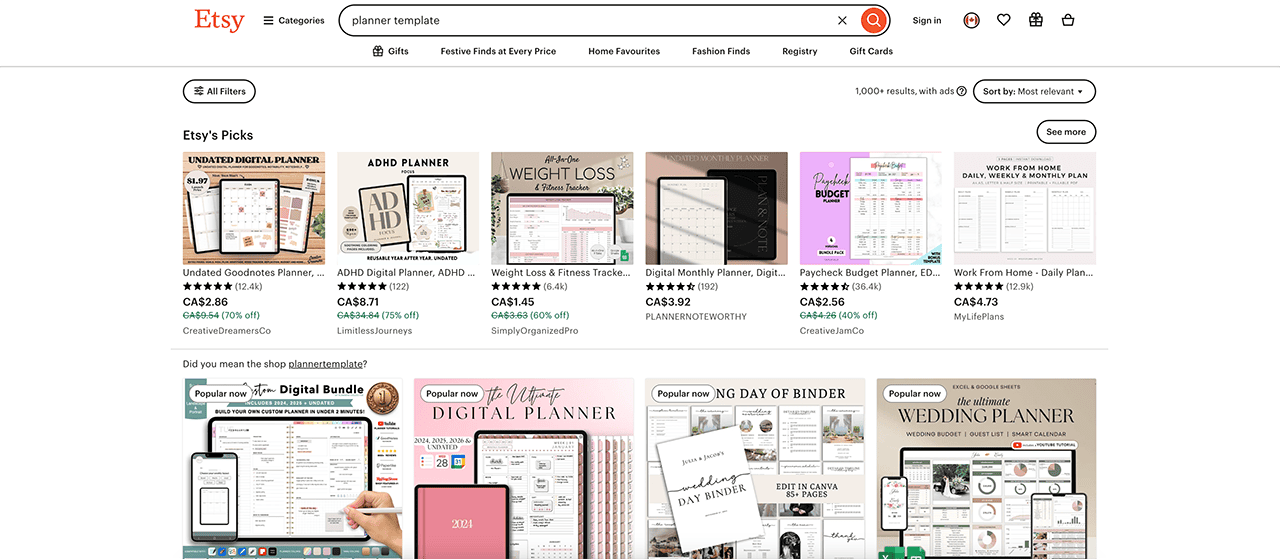Viewport: 1280px width, 559px height.
Task: Open the ADHD Planner thumbnail
Action: coord(408,208)
